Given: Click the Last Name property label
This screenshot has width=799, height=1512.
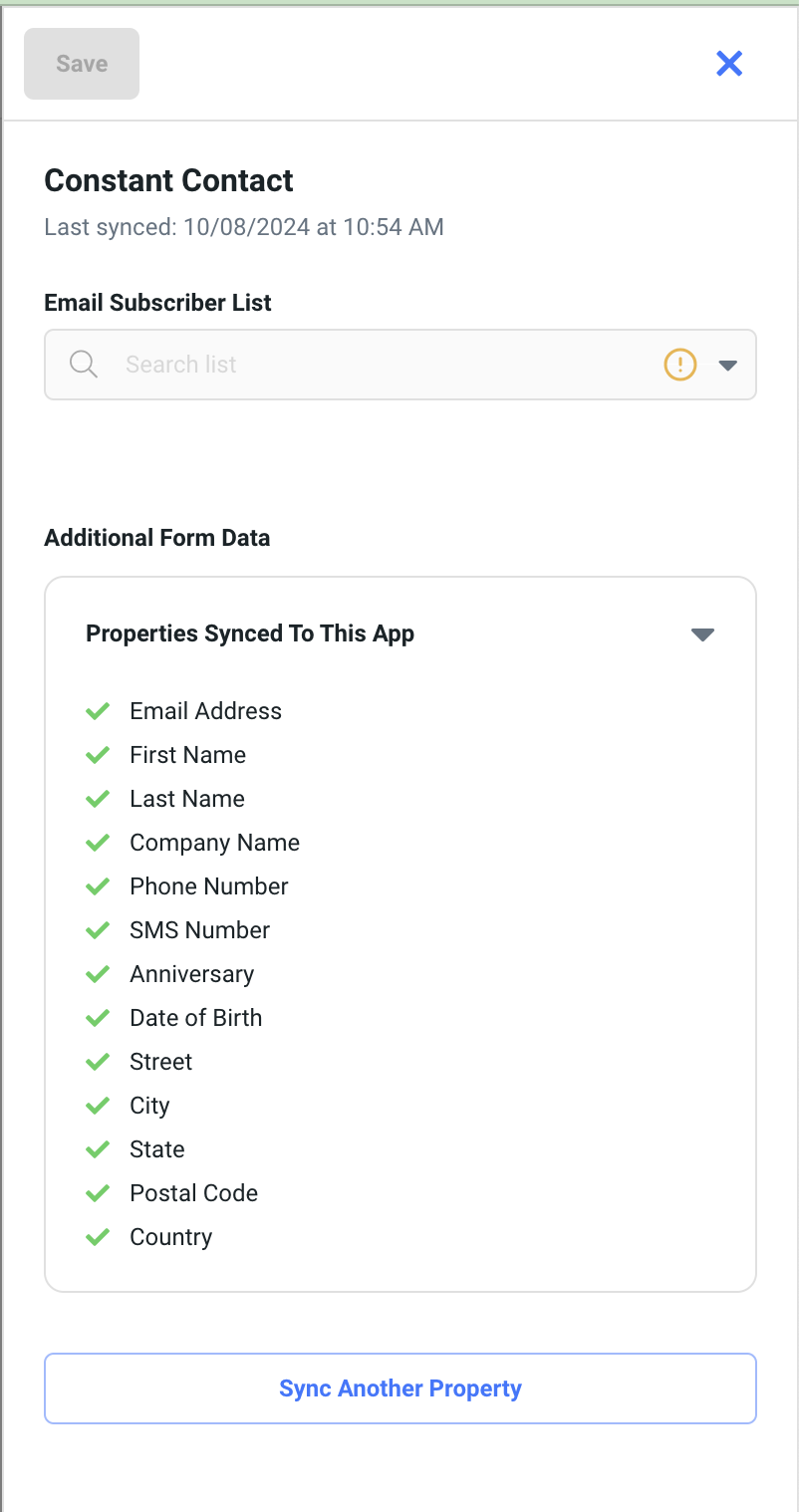Looking at the screenshot, I should tap(187, 799).
